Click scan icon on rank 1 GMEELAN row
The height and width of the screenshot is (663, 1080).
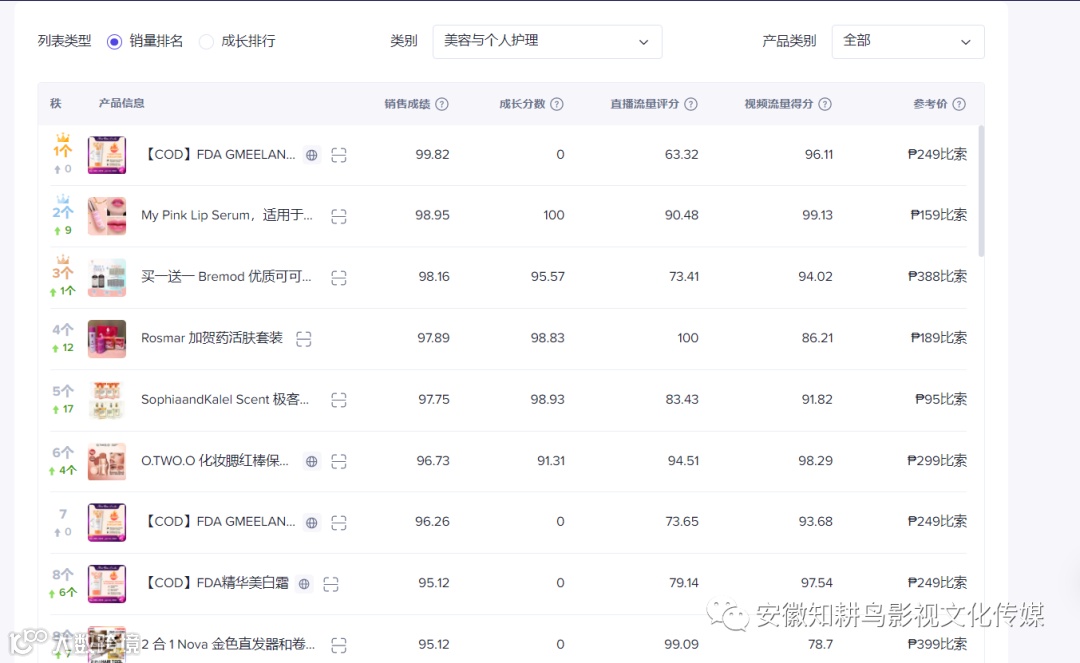click(x=338, y=155)
